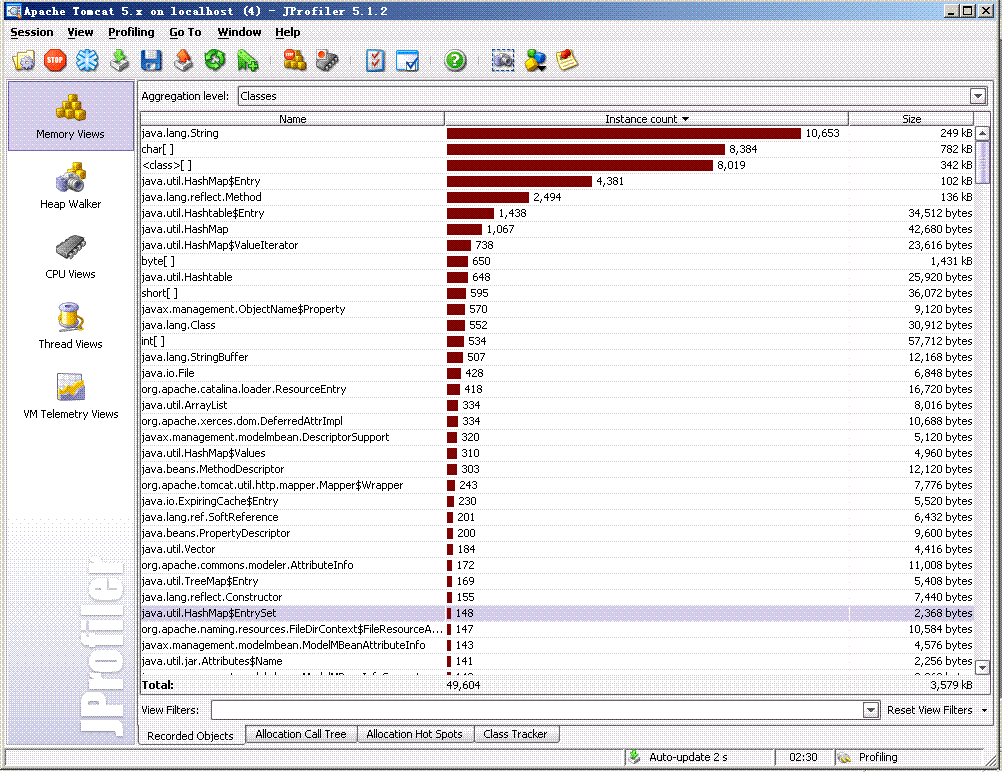This screenshot has height=772, width=1002.
Task: Open the Memory Views section
Action: click(69, 115)
